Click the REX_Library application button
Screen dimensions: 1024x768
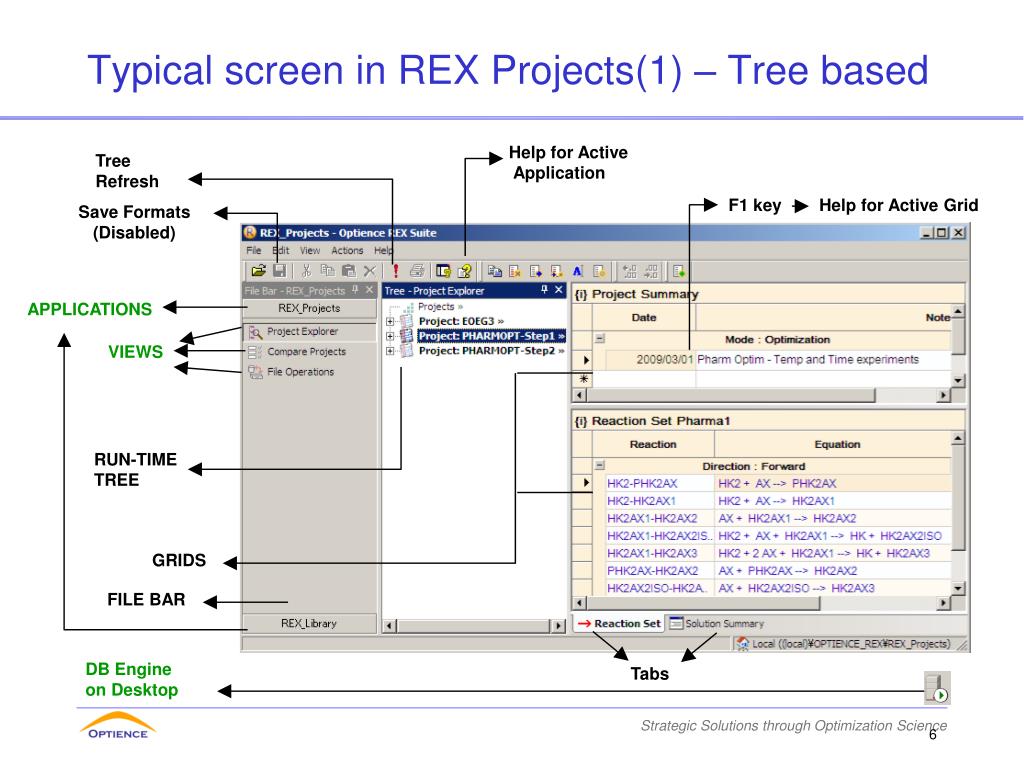[309, 624]
